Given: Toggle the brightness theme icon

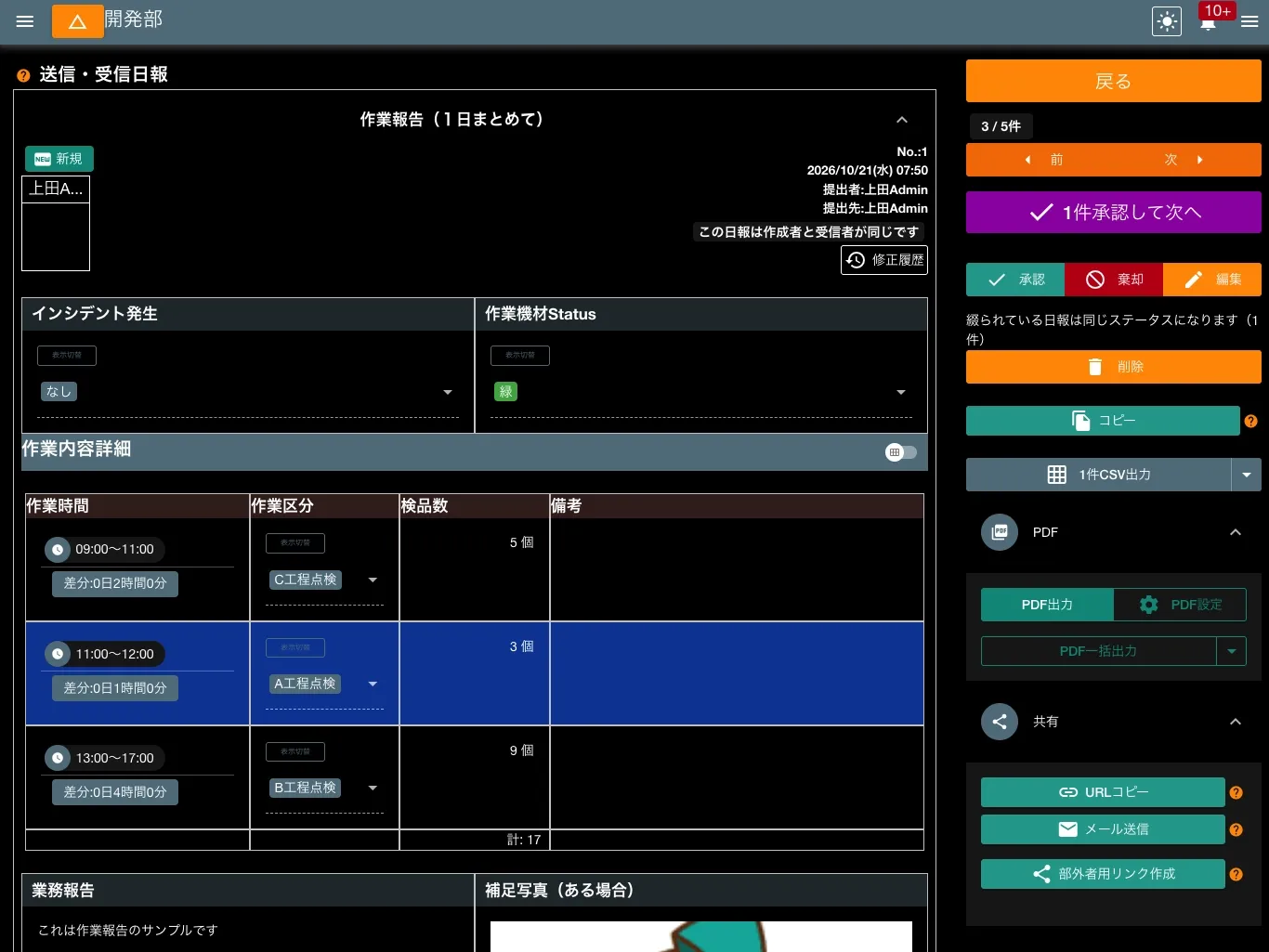Looking at the screenshot, I should pyautogui.click(x=1167, y=21).
